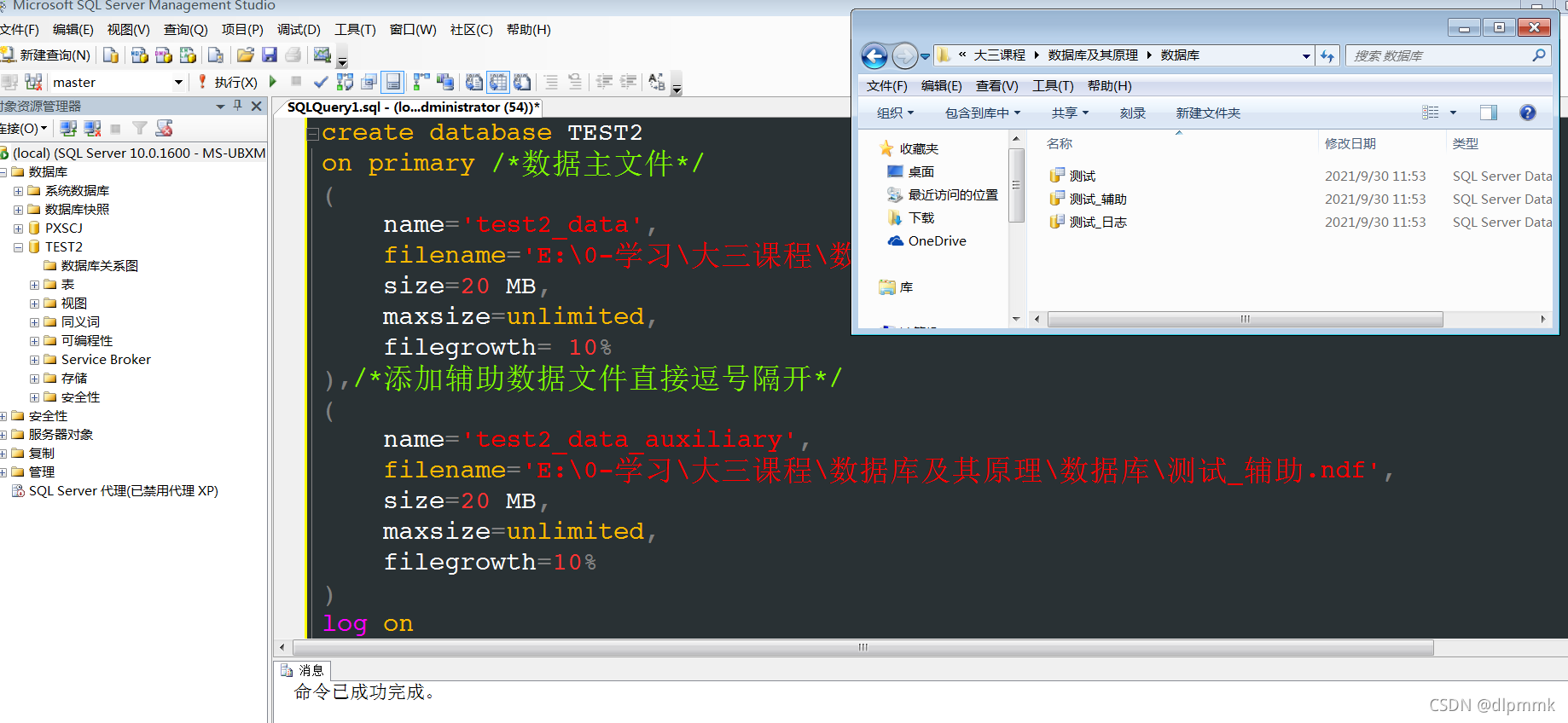Toggle IntelliSense enabled button
Screen dimensions: 1568x723
pos(392,82)
